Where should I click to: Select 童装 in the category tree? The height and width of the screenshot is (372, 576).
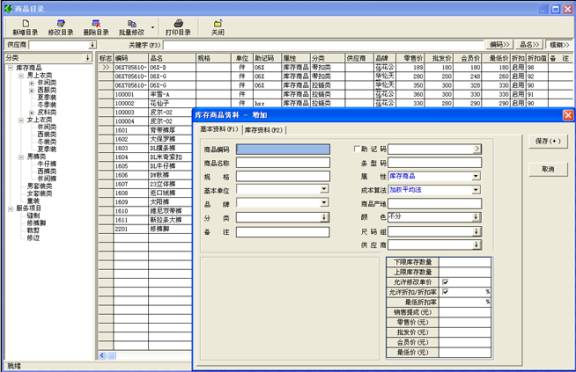click(33, 201)
